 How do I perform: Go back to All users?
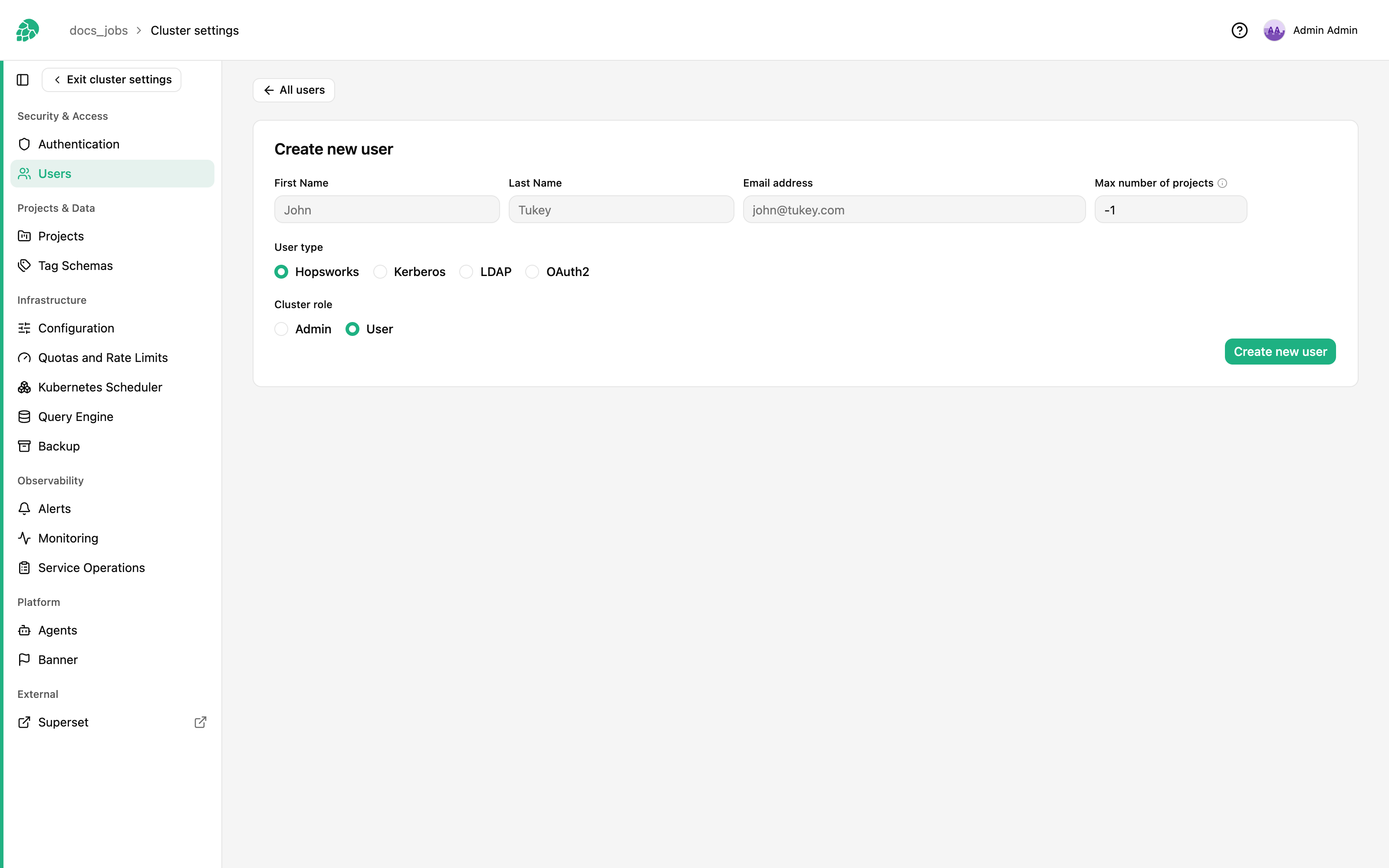[294, 90]
